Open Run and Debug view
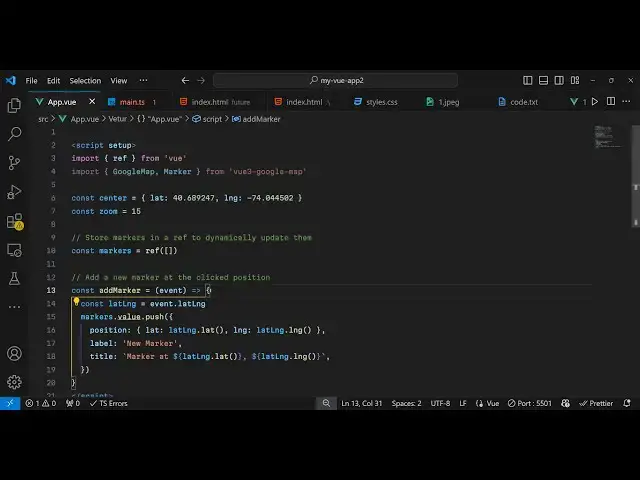The width and height of the screenshot is (640, 480). click(14, 192)
